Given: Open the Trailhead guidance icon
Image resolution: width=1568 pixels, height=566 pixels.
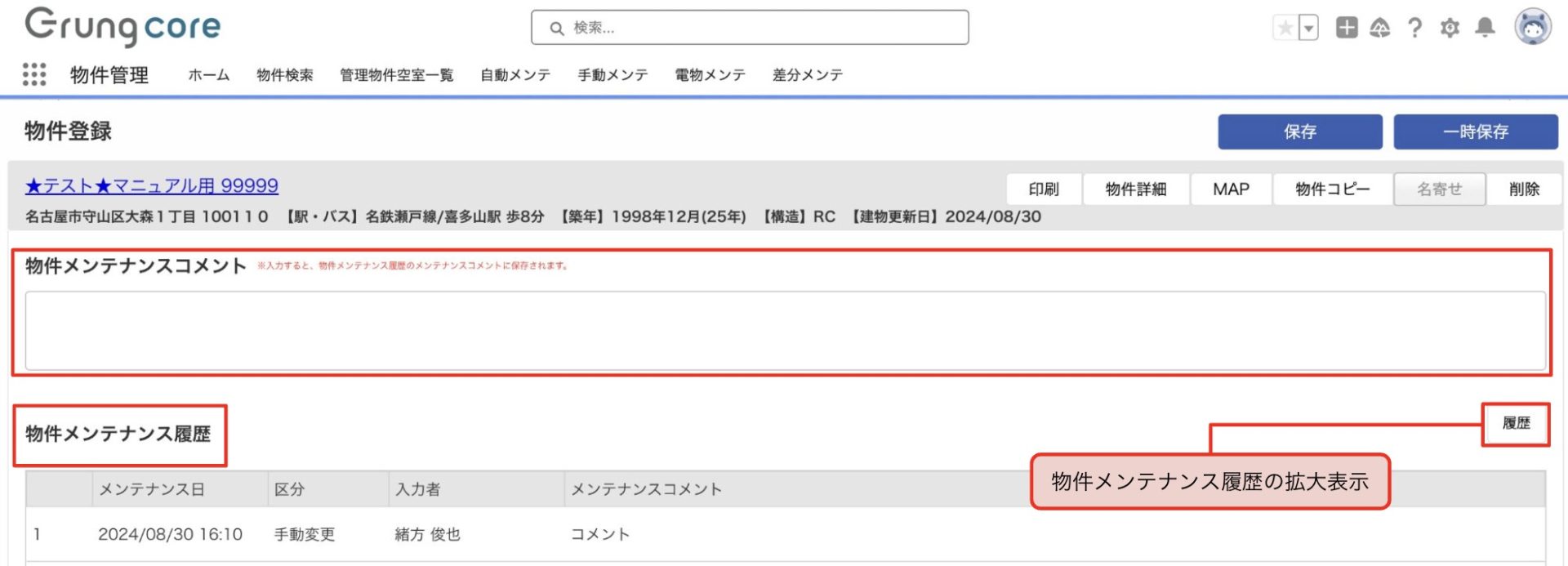Looking at the screenshot, I should pos(1380,29).
